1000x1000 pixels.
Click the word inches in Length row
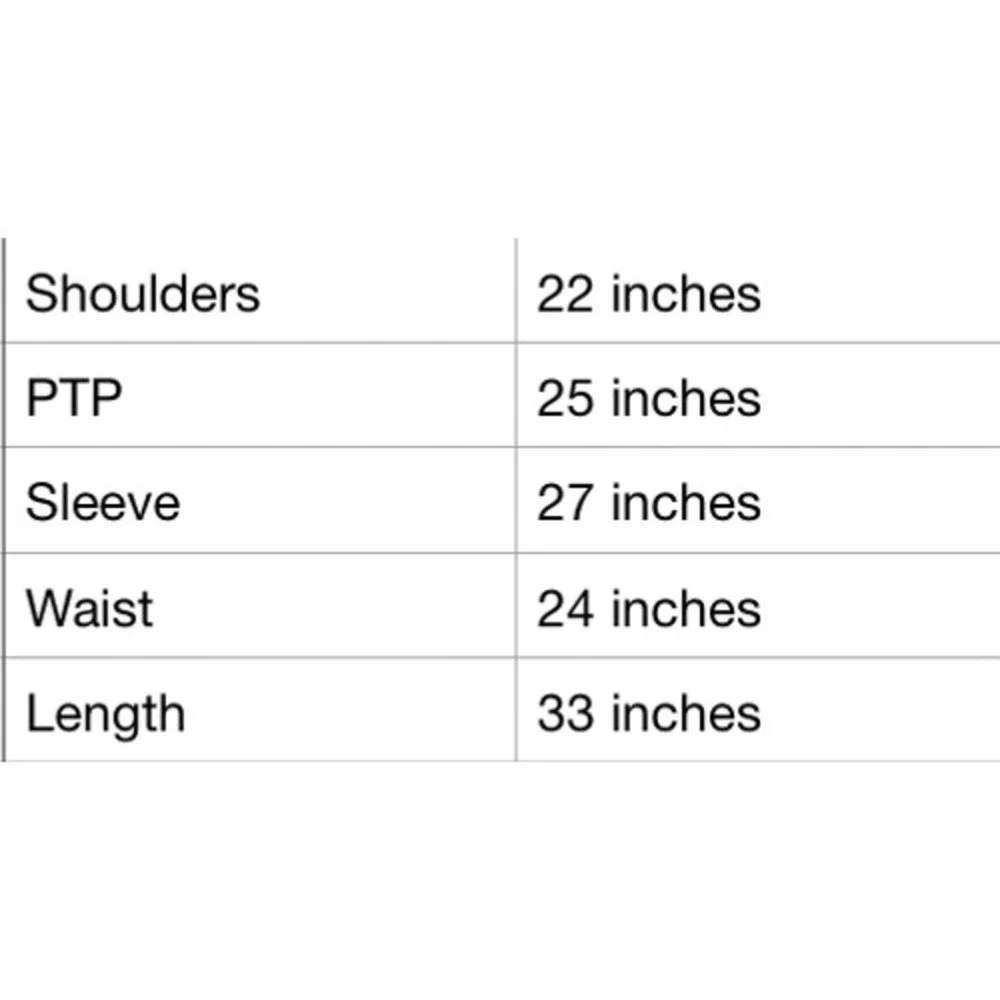(x=686, y=712)
